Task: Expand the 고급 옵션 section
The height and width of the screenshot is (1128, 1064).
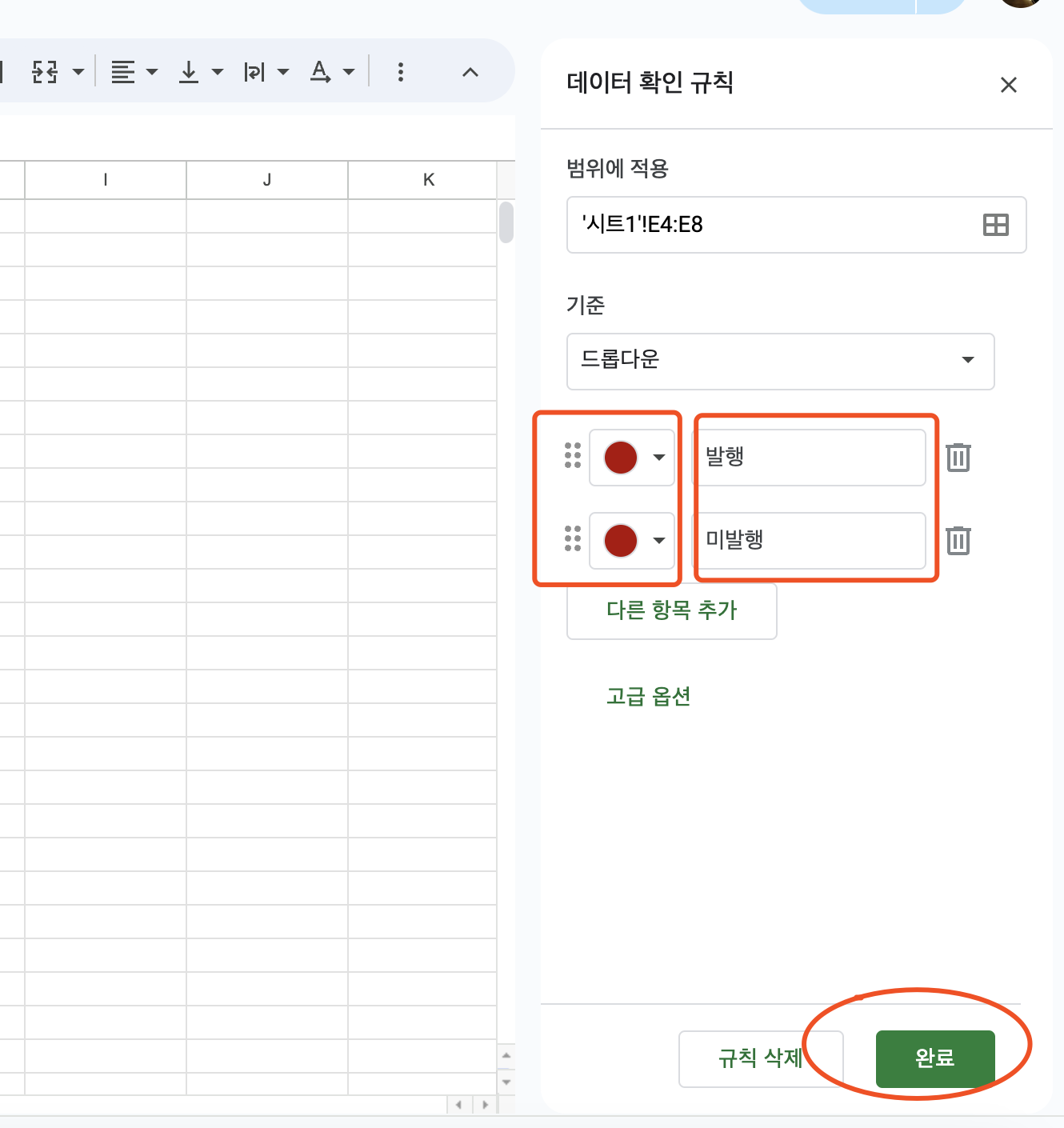Action: 650,696
